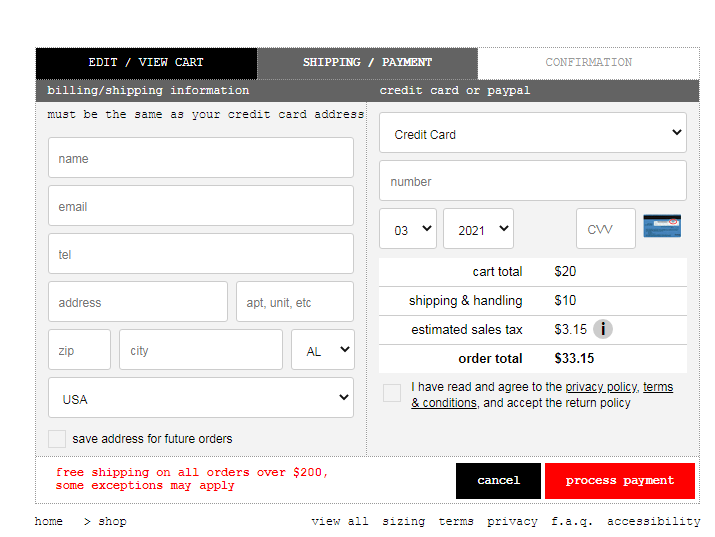Click the black cancel button
Image resolution: width=715 pixels, height=537 pixels.
(x=498, y=480)
